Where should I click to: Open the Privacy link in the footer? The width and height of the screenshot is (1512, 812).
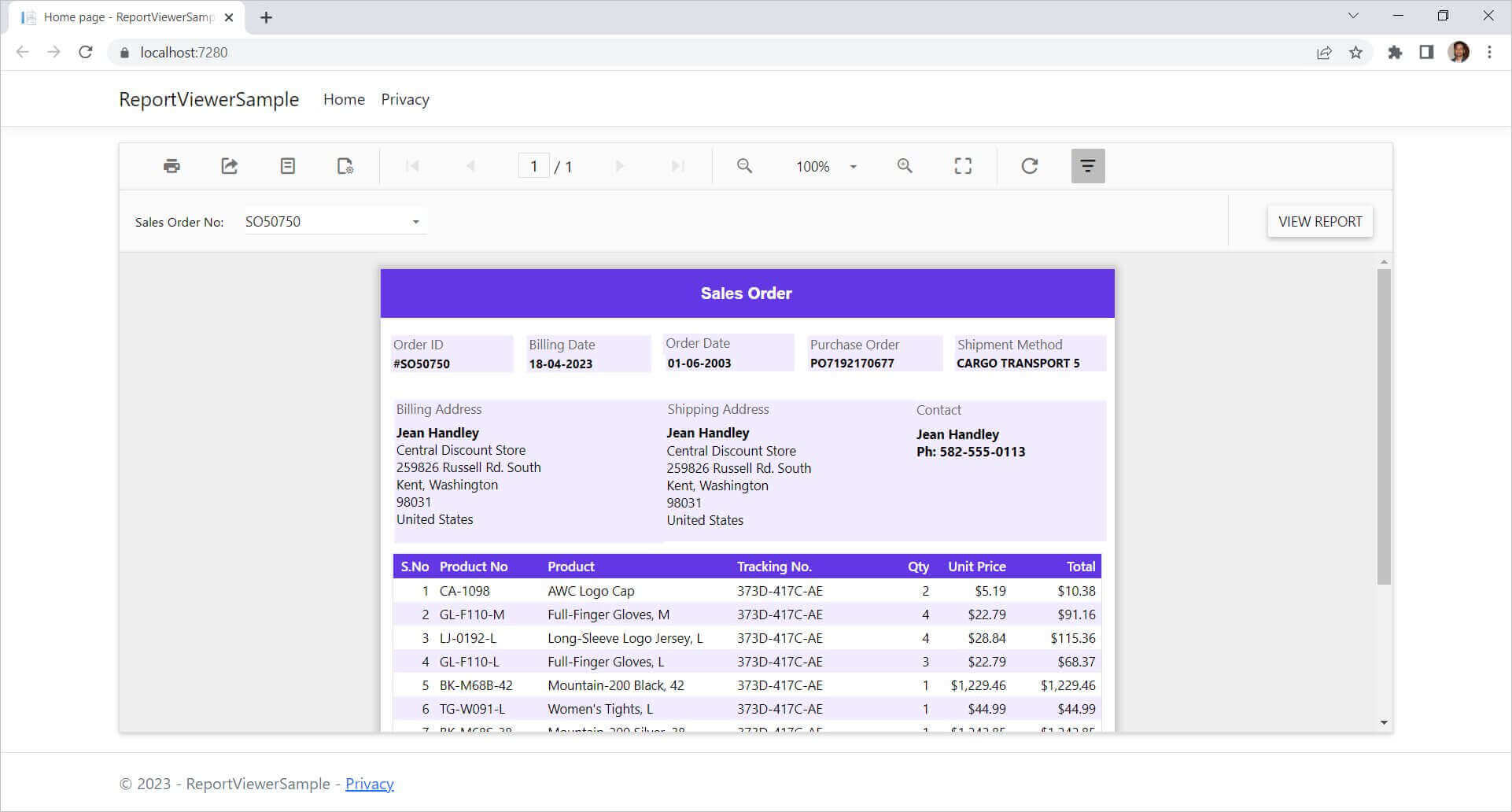point(369,784)
